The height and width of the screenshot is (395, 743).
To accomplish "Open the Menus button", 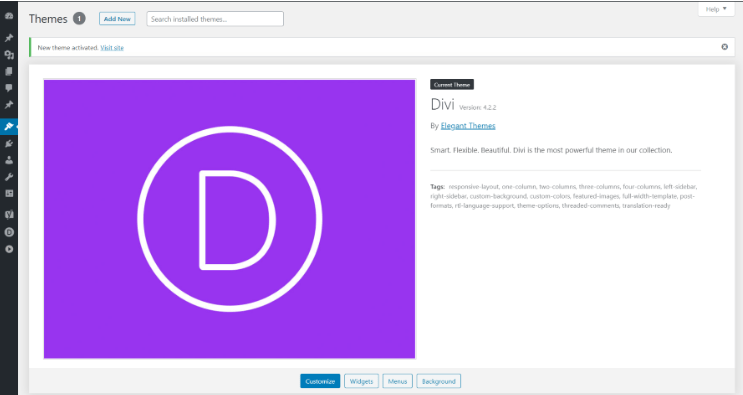I will (x=398, y=381).
